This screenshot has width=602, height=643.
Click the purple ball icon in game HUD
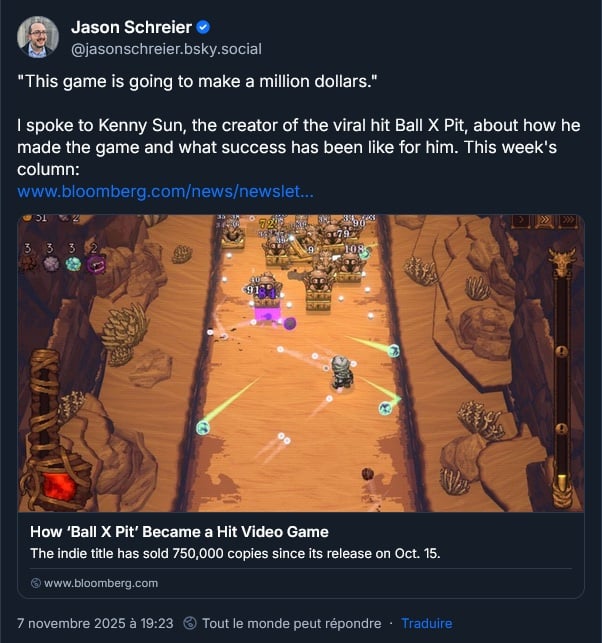[95, 264]
